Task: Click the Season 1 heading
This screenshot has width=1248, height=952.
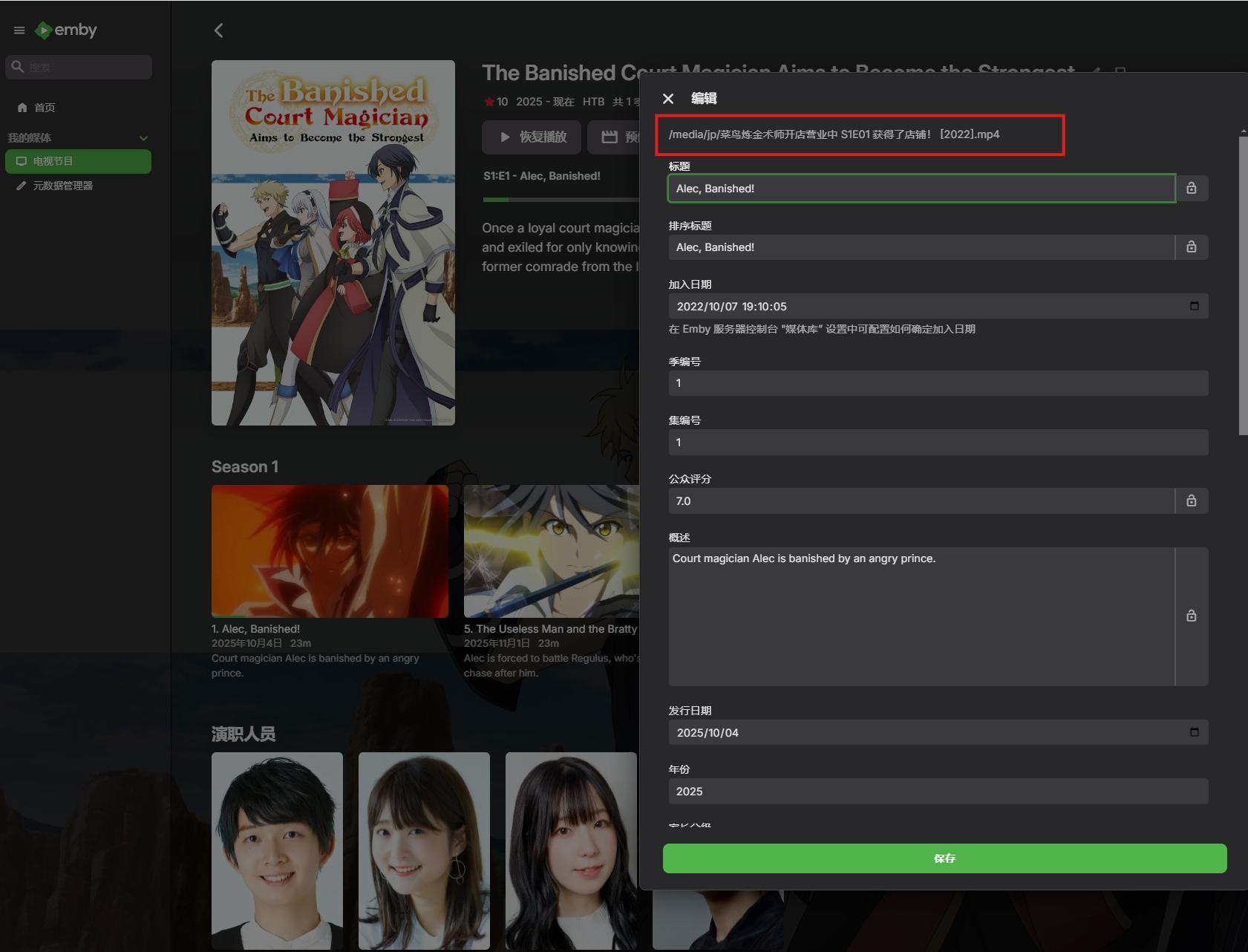Action: 245,466
